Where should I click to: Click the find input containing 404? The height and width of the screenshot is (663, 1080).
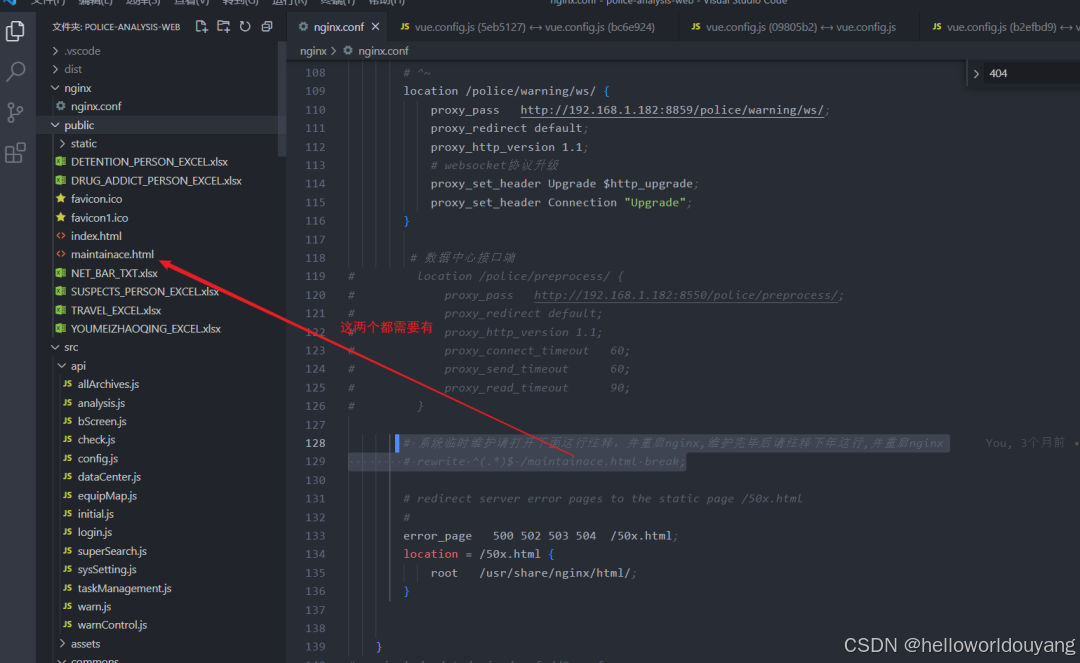click(1032, 74)
